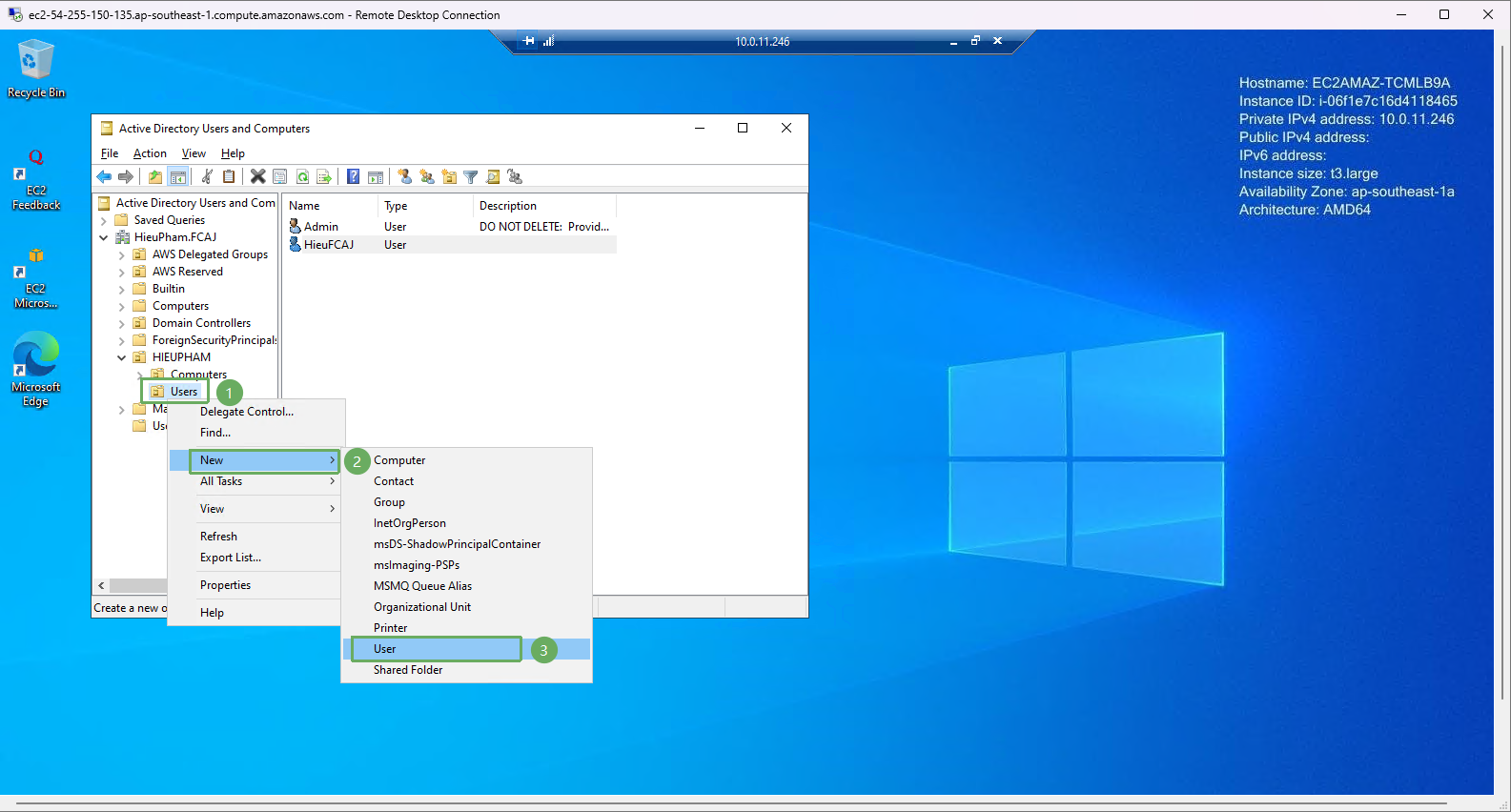
Task: Collapse the HIEUPHAM organizational unit node
Action: (x=122, y=357)
